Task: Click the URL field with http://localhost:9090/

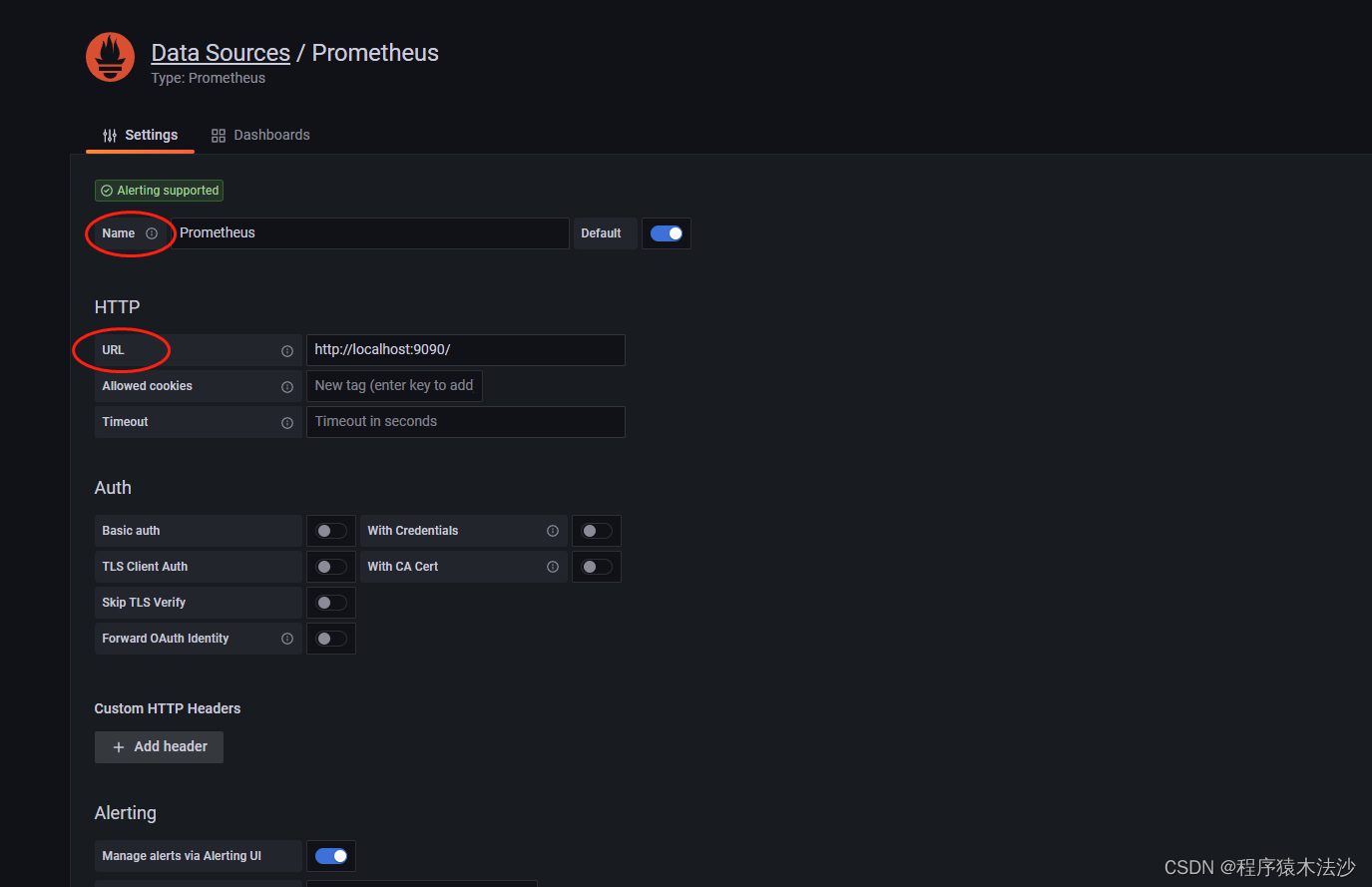Action: point(466,350)
